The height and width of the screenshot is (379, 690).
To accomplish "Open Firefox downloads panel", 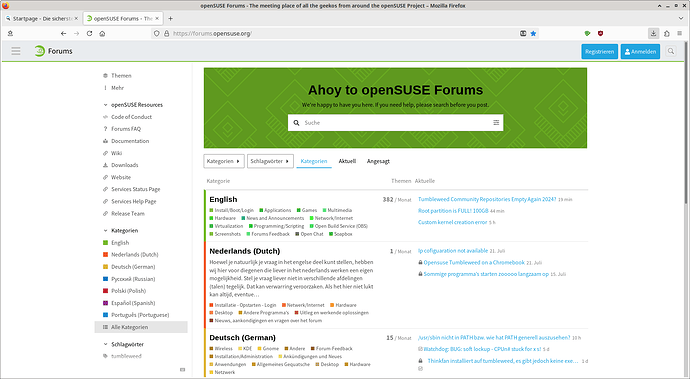I will 653,33.
